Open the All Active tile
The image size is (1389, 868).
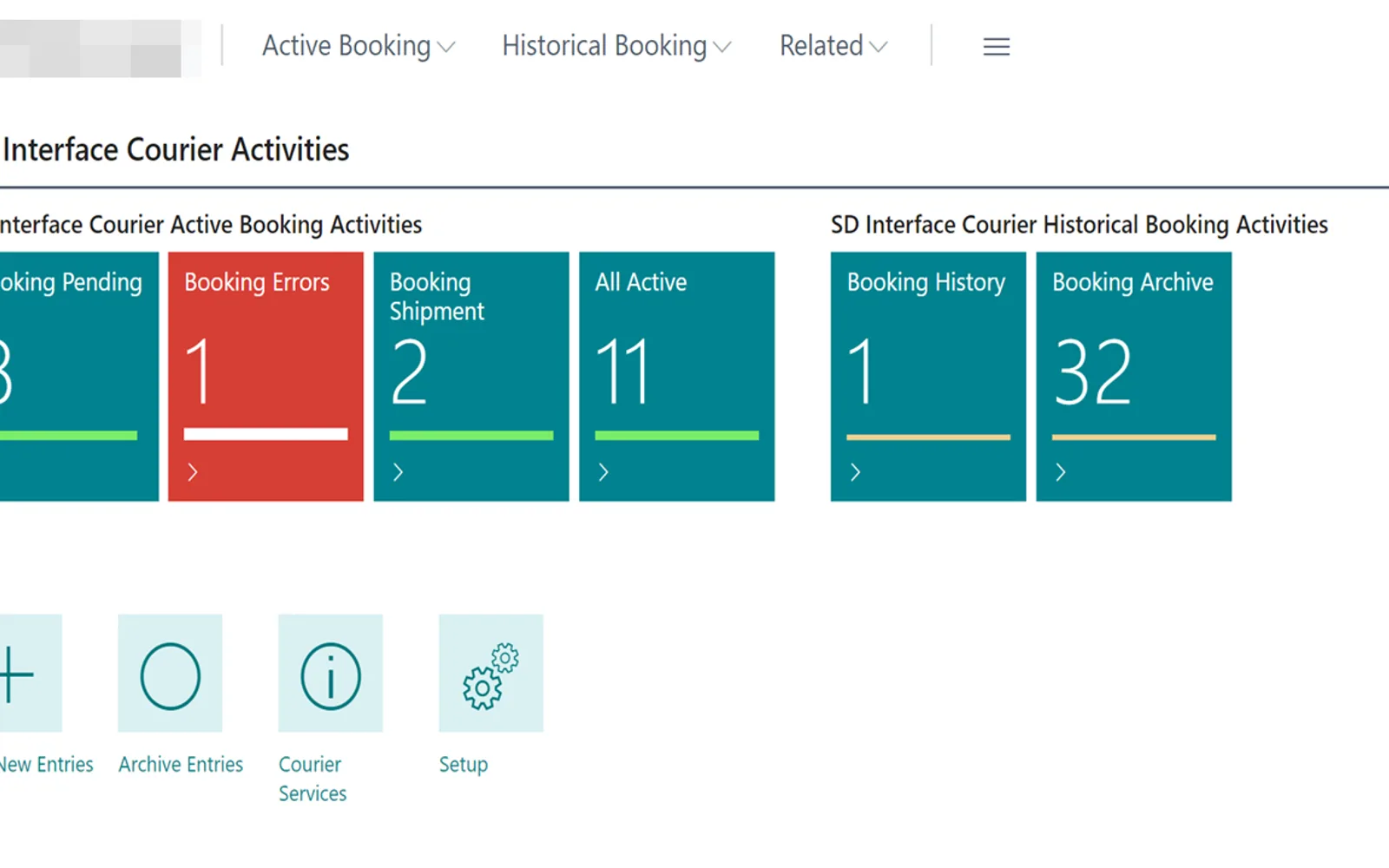point(677,376)
